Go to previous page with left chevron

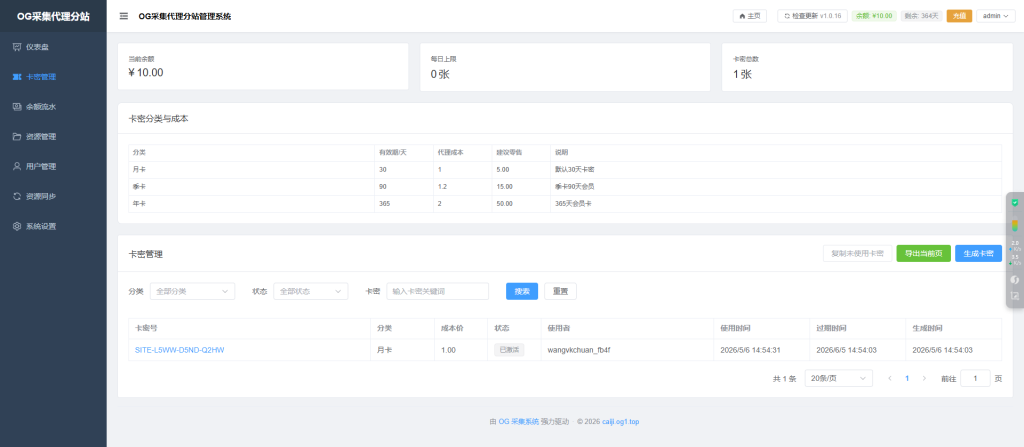(889, 378)
